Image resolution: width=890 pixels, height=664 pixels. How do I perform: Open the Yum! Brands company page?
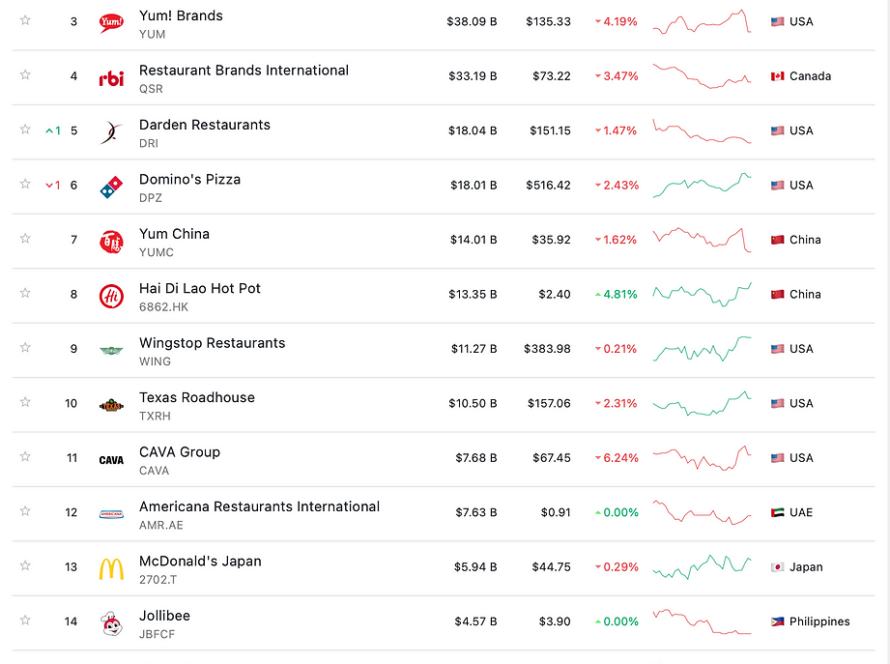(x=181, y=16)
